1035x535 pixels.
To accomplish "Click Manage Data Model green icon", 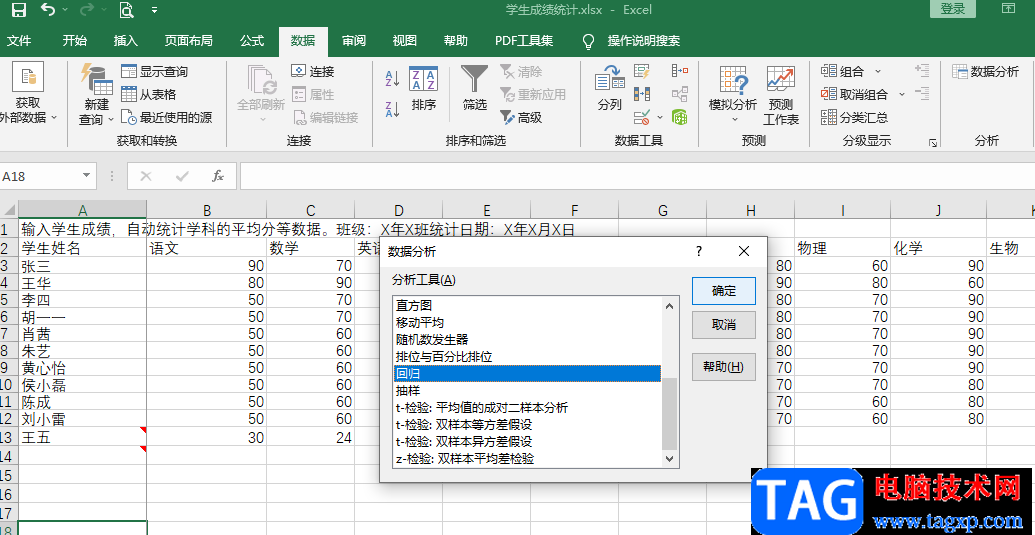I will pyautogui.click(x=680, y=117).
